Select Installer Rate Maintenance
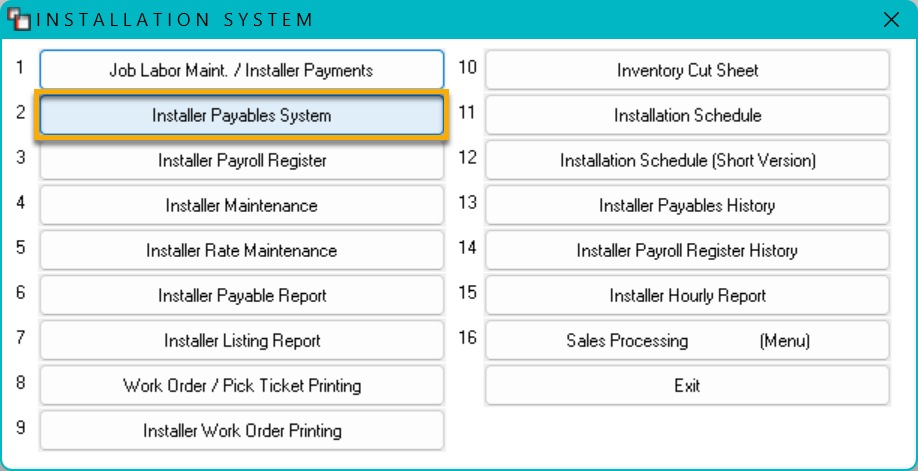This screenshot has height=471, width=918. point(242,250)
